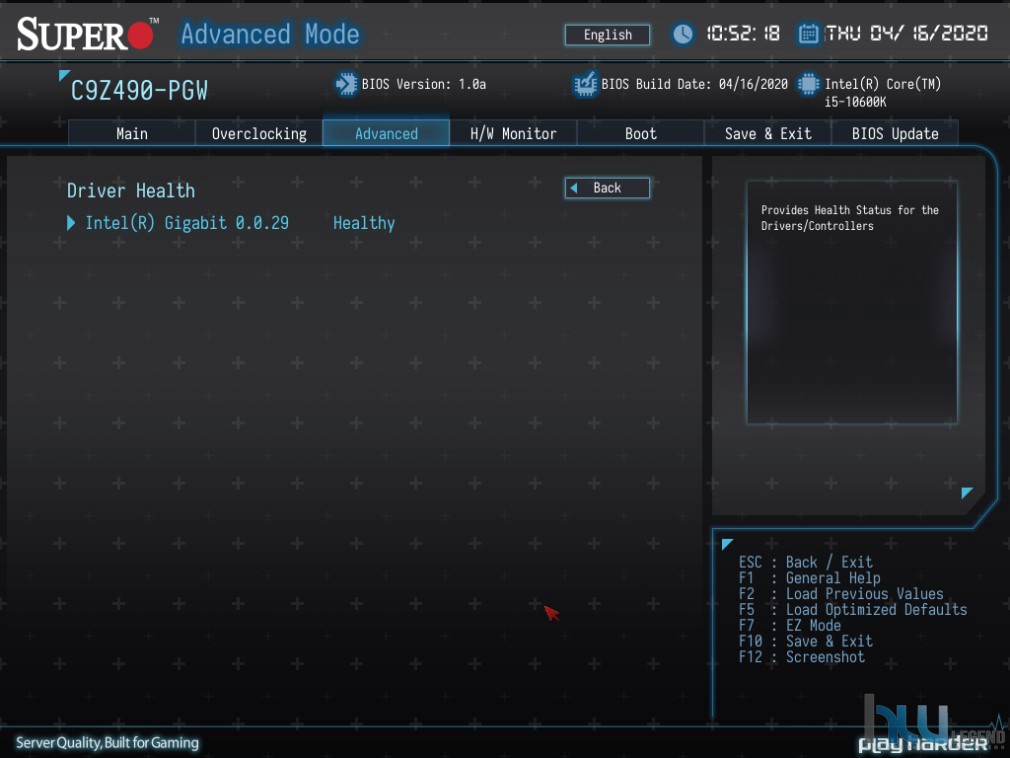Click the Driver Health heading
This screenshot has height=758, width=1010.
point(131,191)
